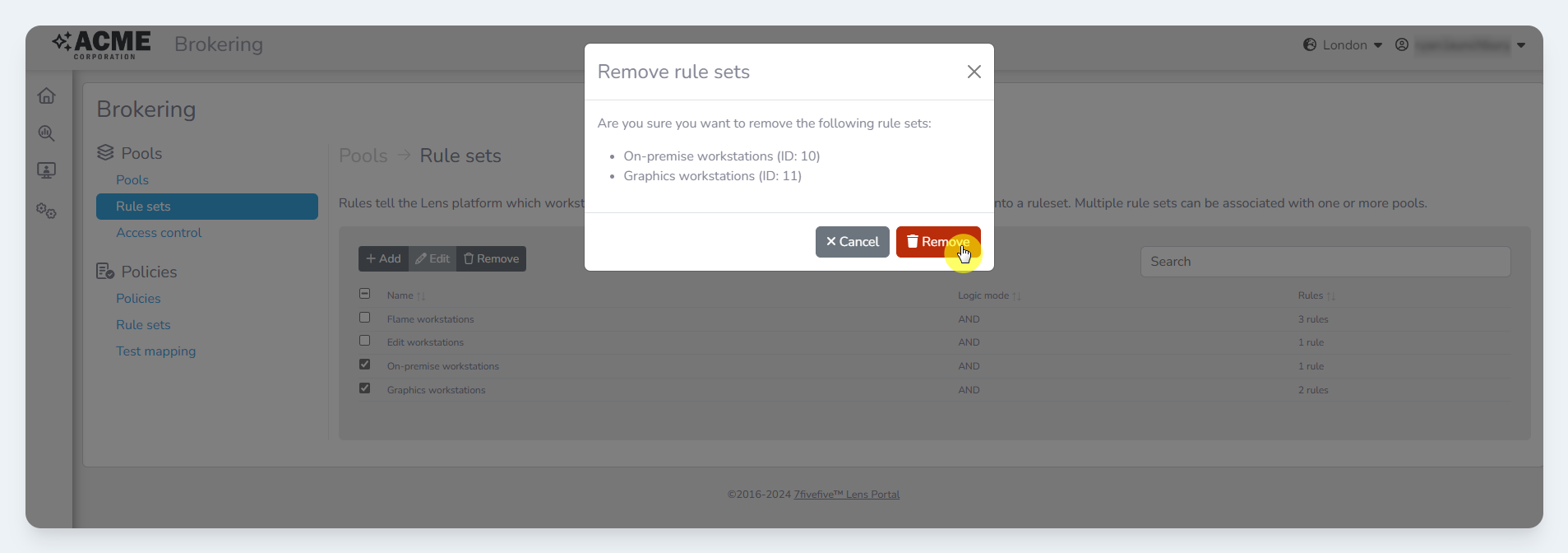
Task: Click the home icon in left sidebar
Action: 47,96
